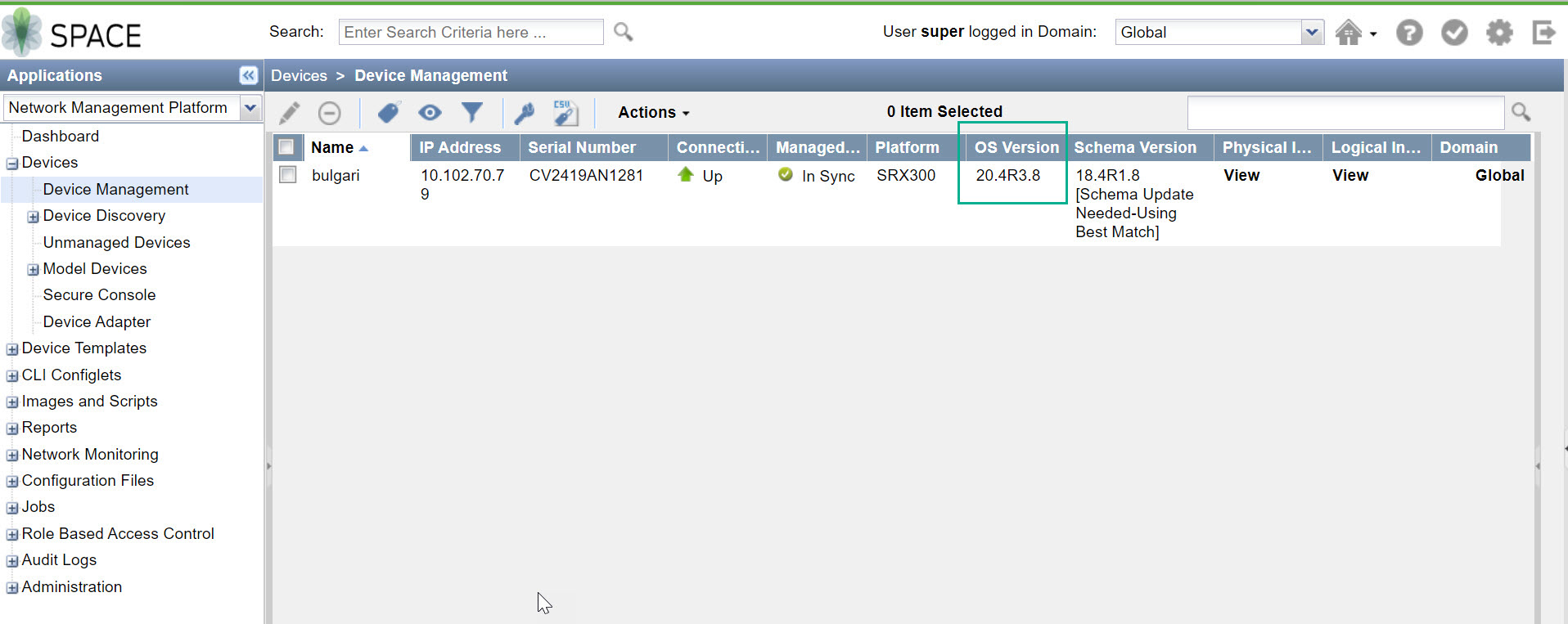
Task: Select Device Management in the tree
Action: pos(115,189)
